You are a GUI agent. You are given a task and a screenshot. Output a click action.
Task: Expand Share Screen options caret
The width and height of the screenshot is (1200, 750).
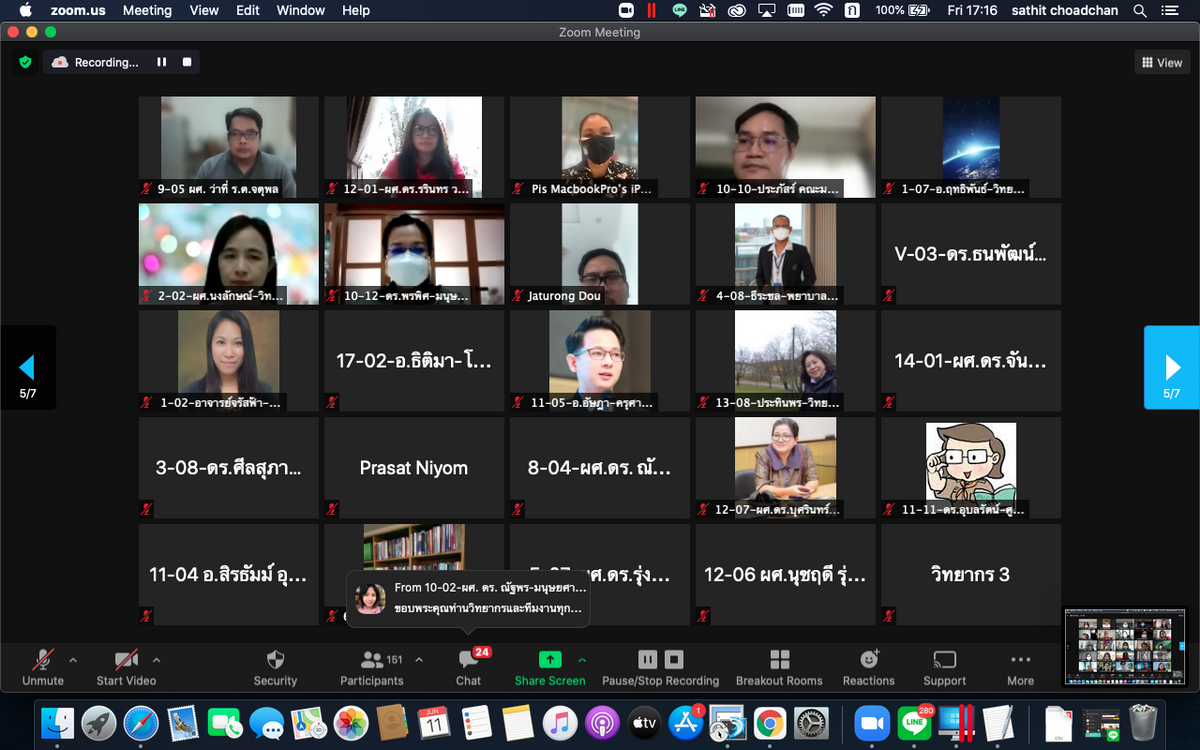tap(582, 660)
